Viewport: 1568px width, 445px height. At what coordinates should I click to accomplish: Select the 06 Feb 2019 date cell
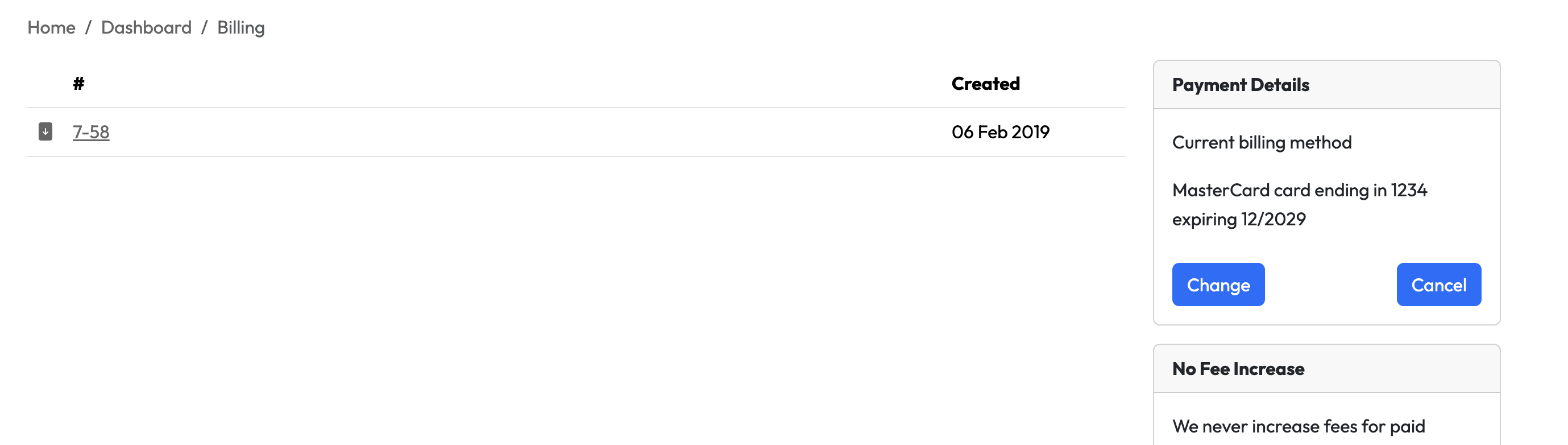tap(1000, 131)
